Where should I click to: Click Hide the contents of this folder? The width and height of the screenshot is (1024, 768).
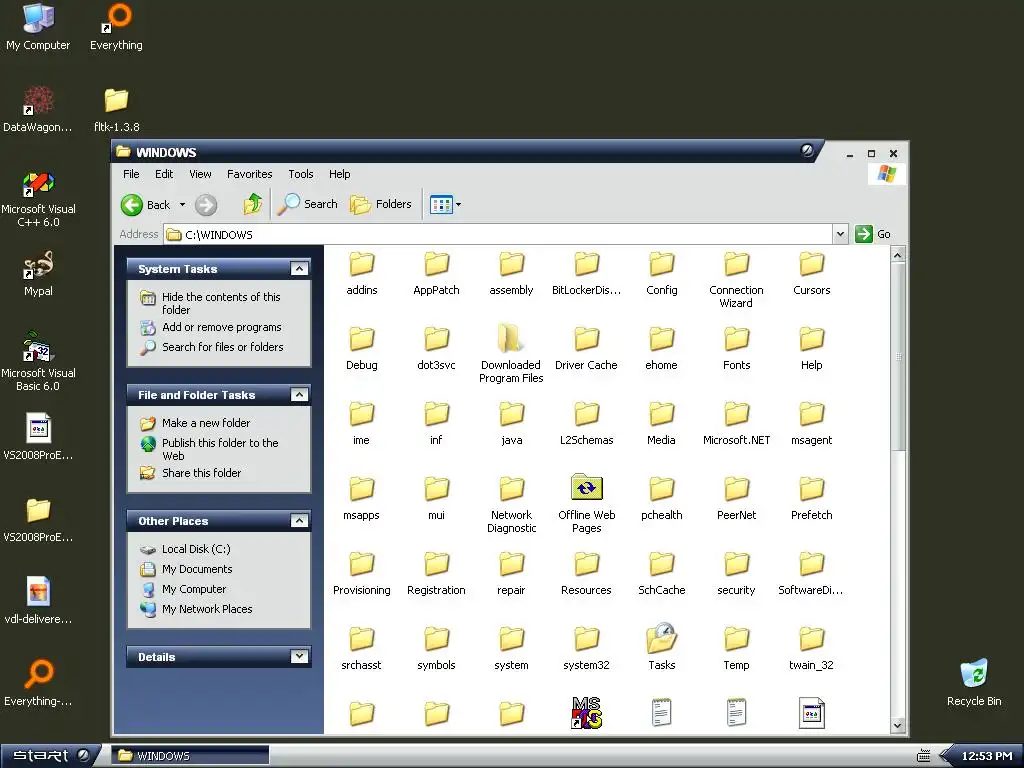(x=221, y=303)
